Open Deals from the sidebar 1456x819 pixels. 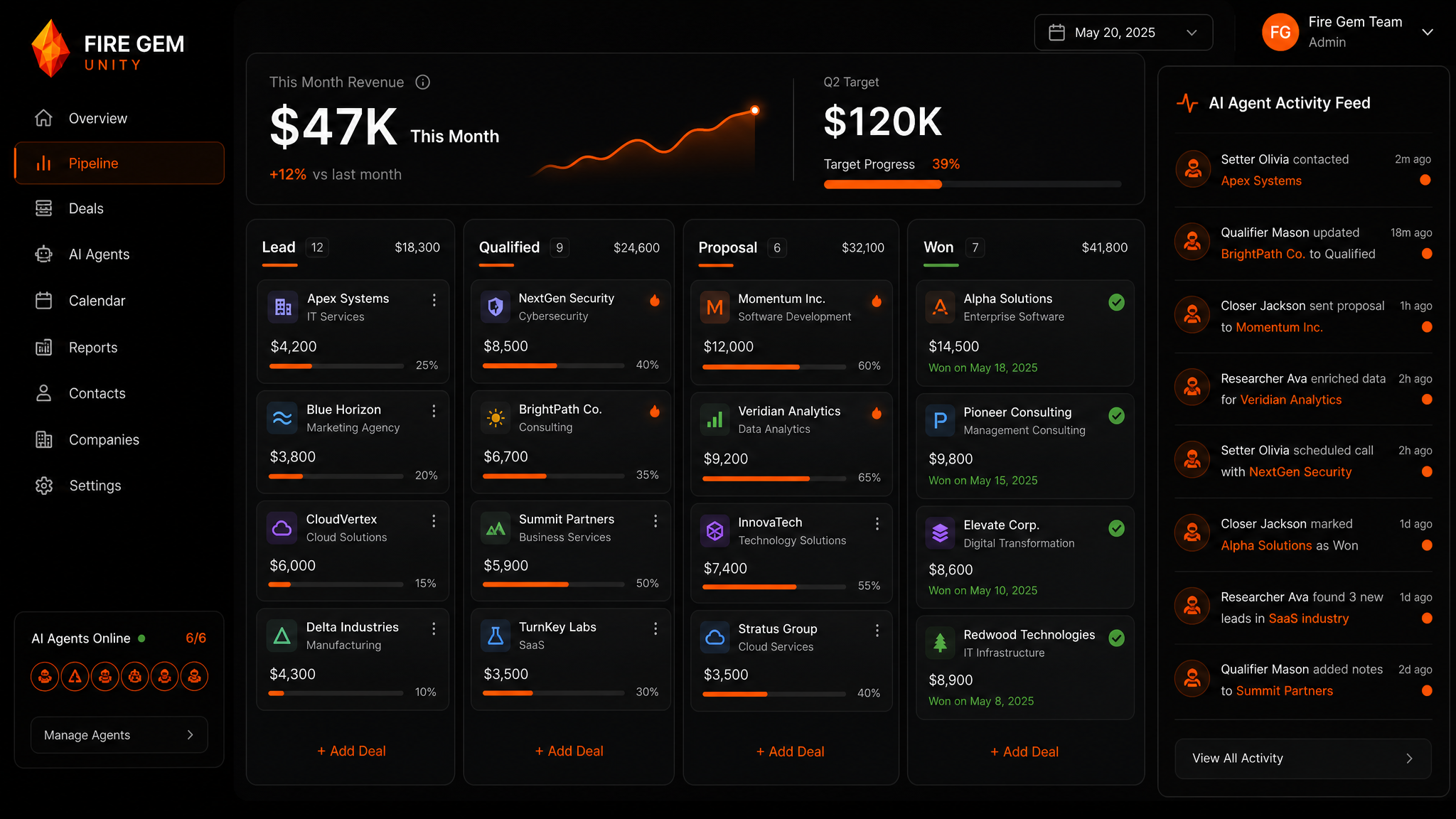pos(119,208)
